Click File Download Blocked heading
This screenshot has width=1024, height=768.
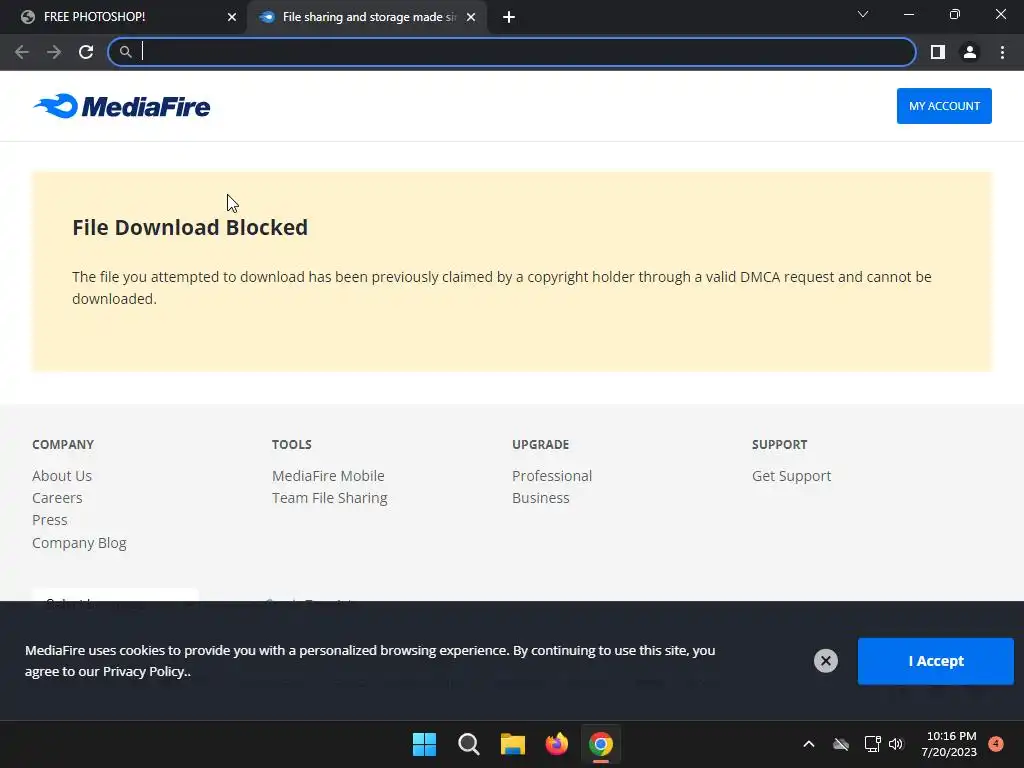tap(190, 227)
